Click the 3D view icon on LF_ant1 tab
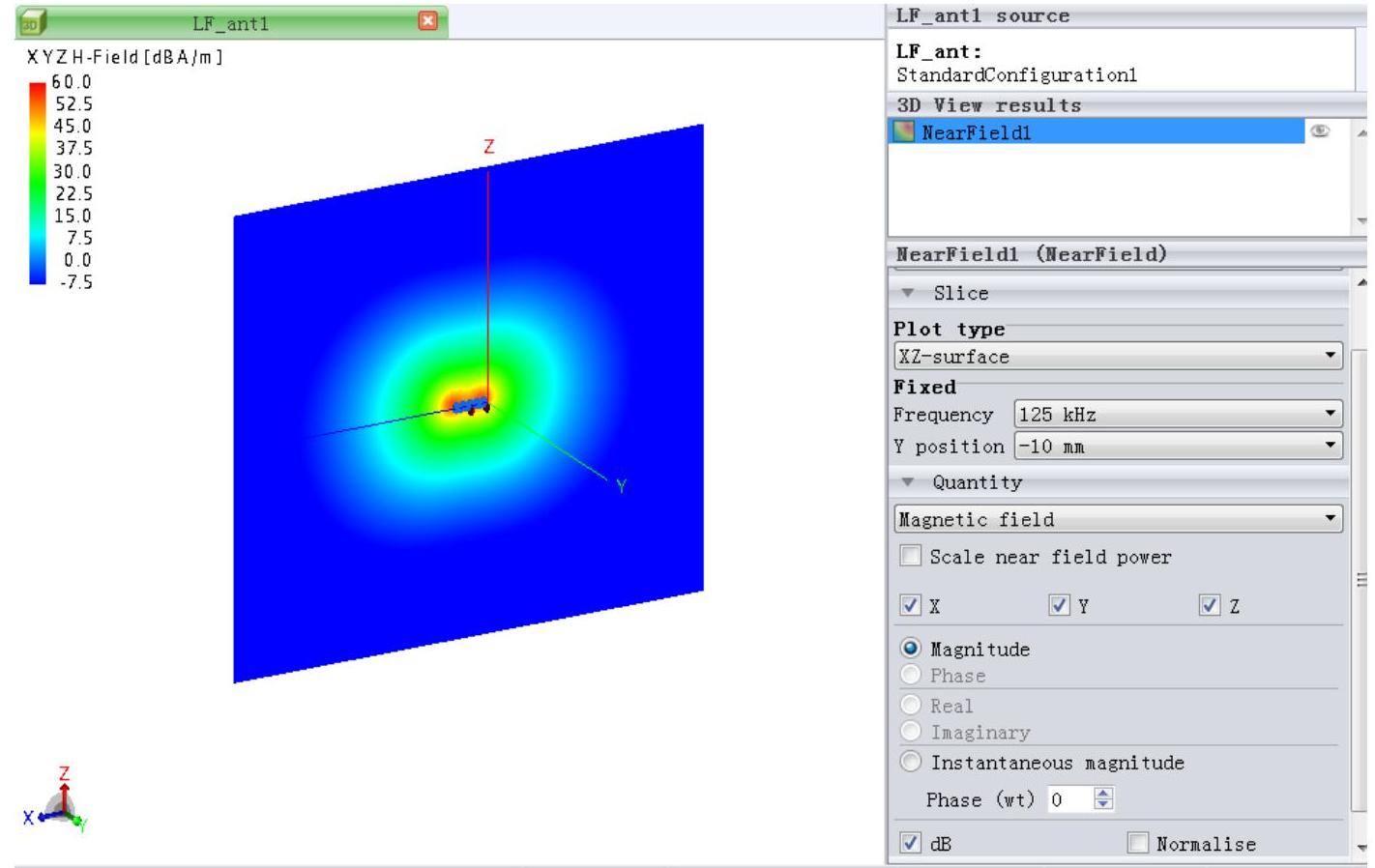1375x868 pixels. (32, 21)
